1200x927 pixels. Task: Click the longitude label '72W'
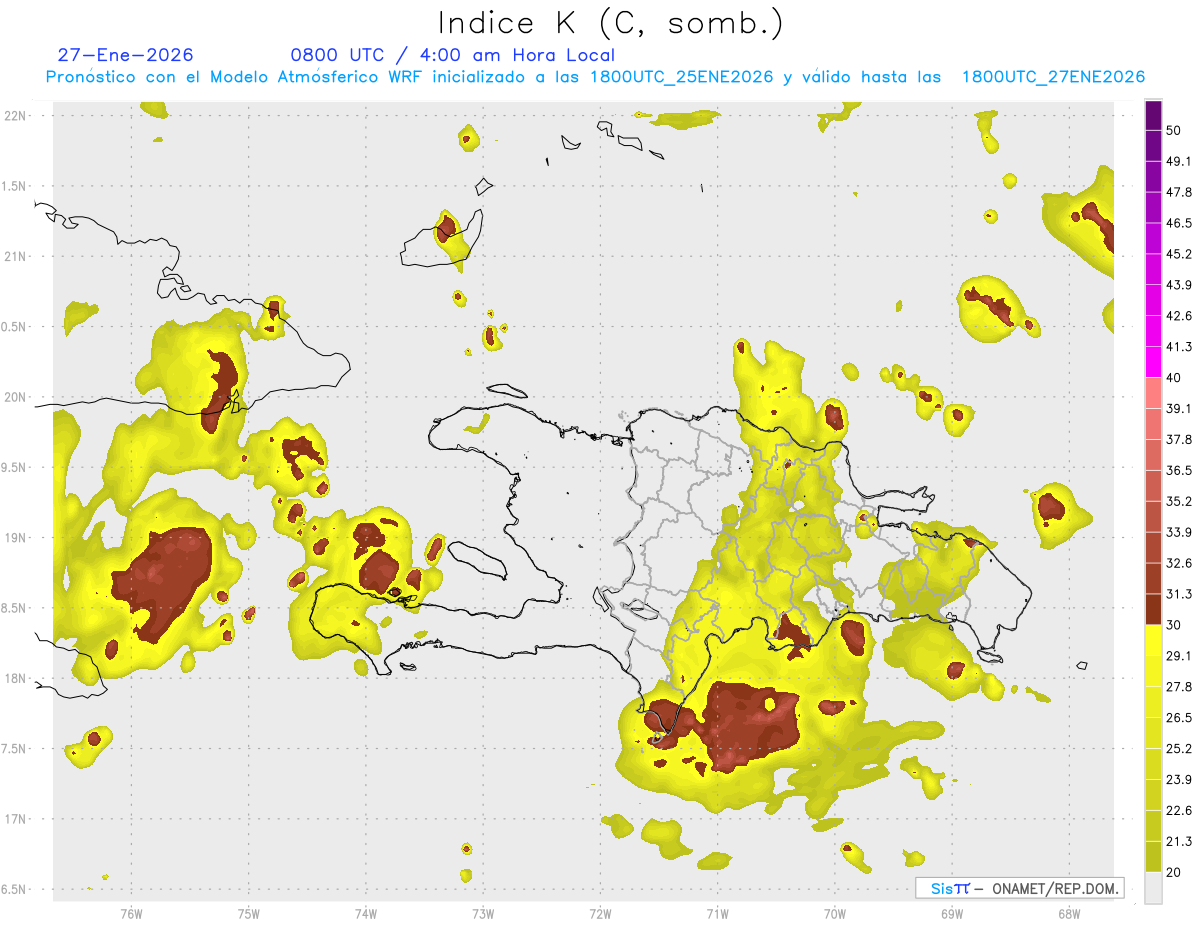click(600, 913)
